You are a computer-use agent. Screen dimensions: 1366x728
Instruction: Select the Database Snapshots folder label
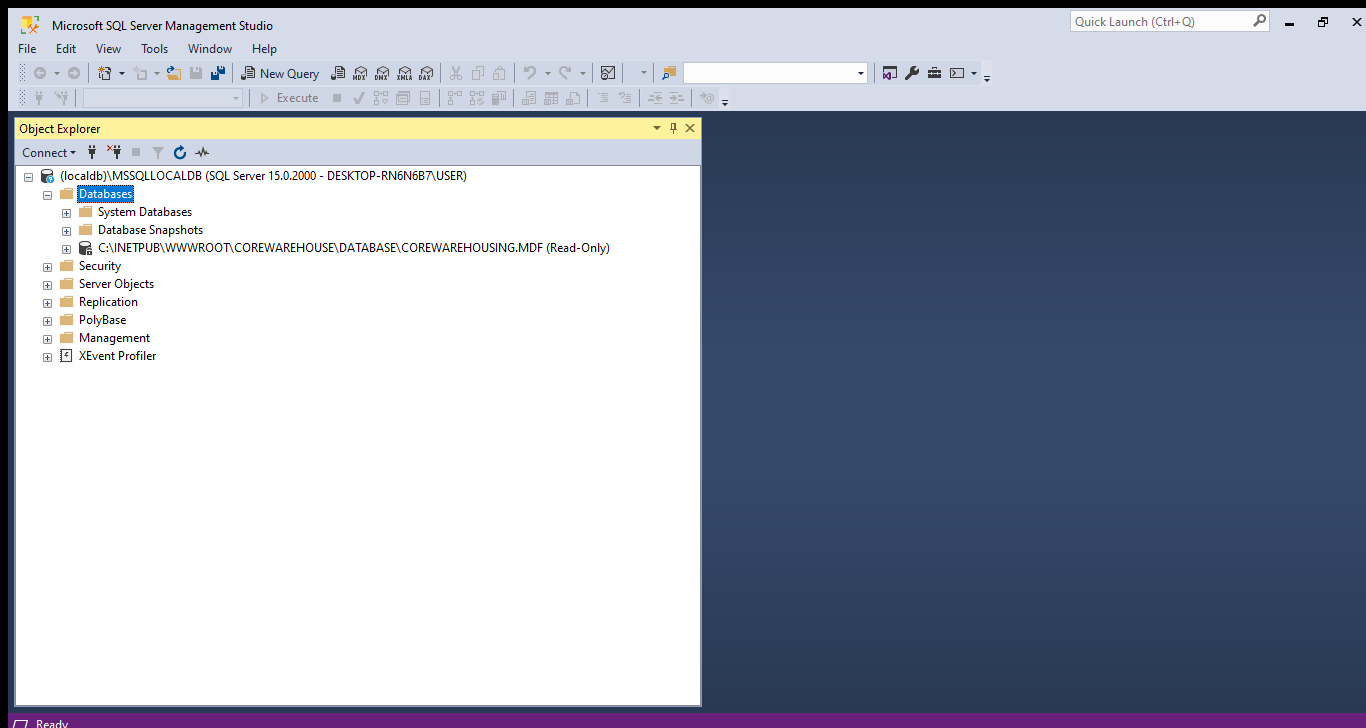(x=150, y=230)
